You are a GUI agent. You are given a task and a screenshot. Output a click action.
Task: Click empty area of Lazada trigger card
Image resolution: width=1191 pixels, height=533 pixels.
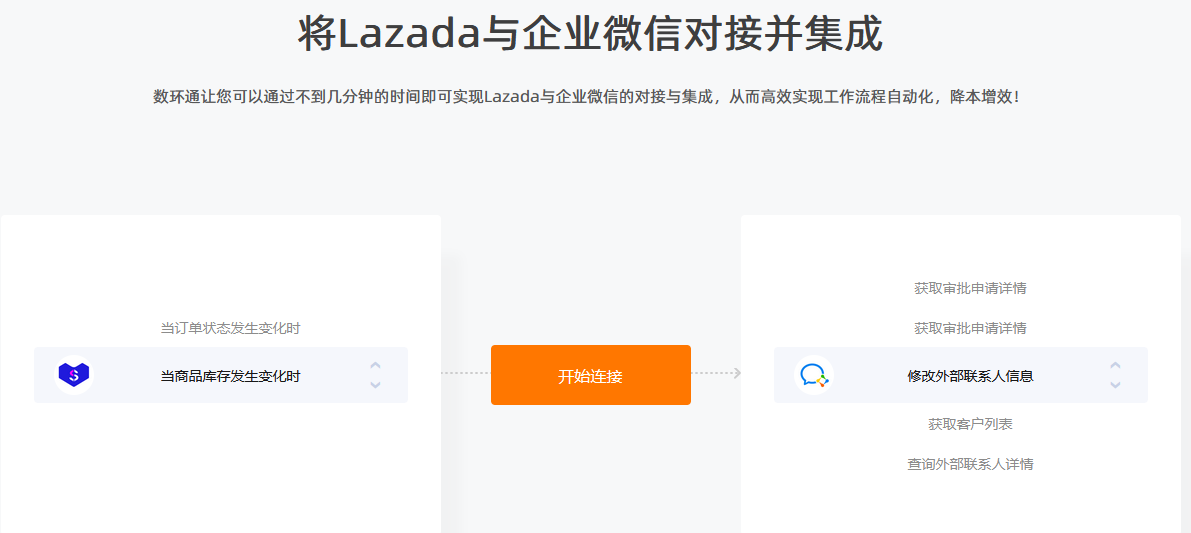coord(220,471)
